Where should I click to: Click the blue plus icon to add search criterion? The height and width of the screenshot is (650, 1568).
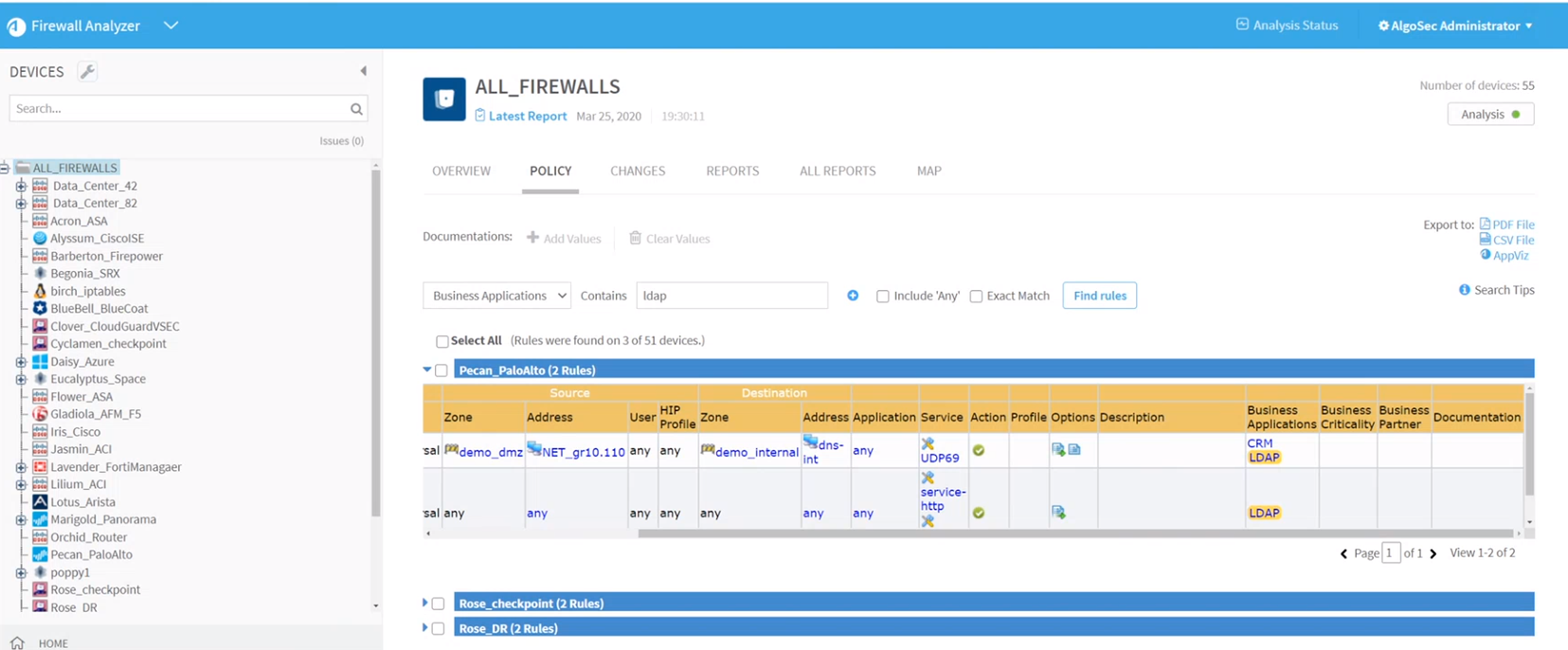coord(853,296)
